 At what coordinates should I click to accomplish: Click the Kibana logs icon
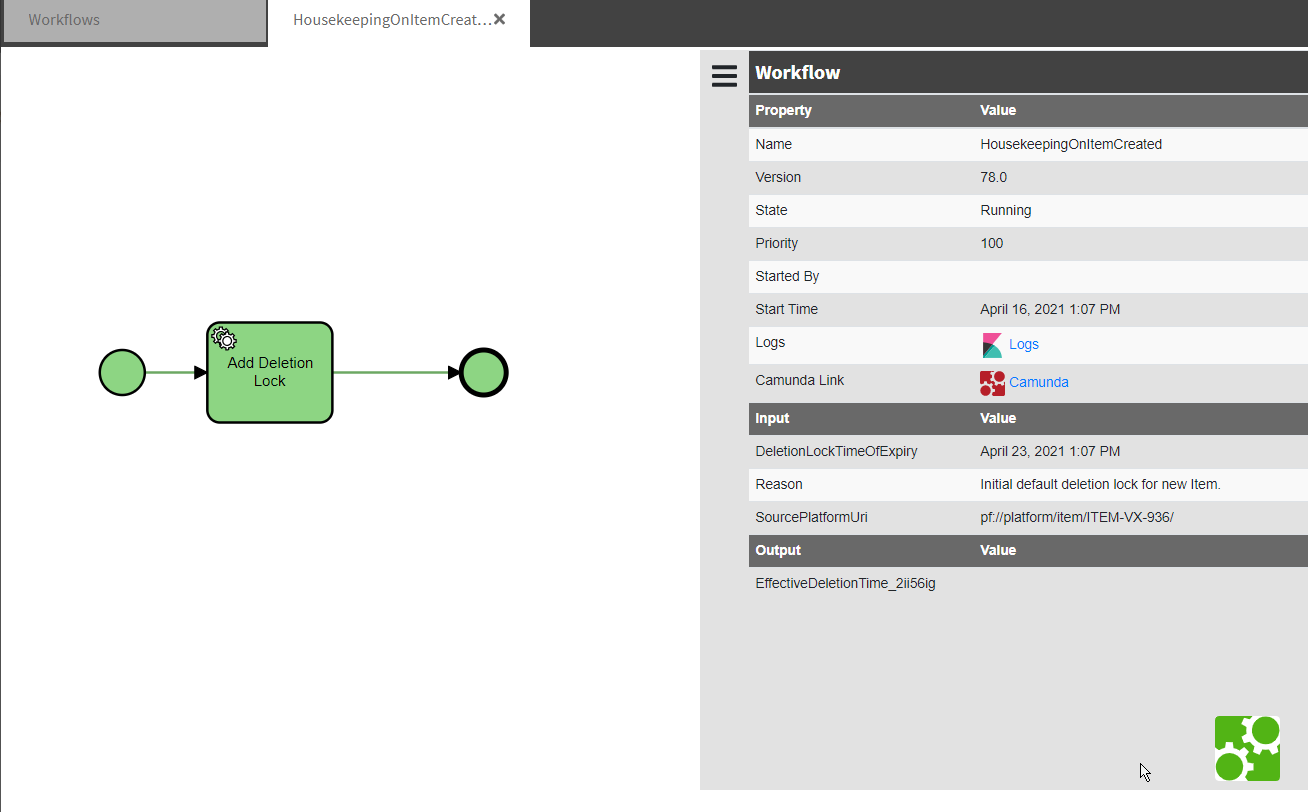click(x=992, y=345)
